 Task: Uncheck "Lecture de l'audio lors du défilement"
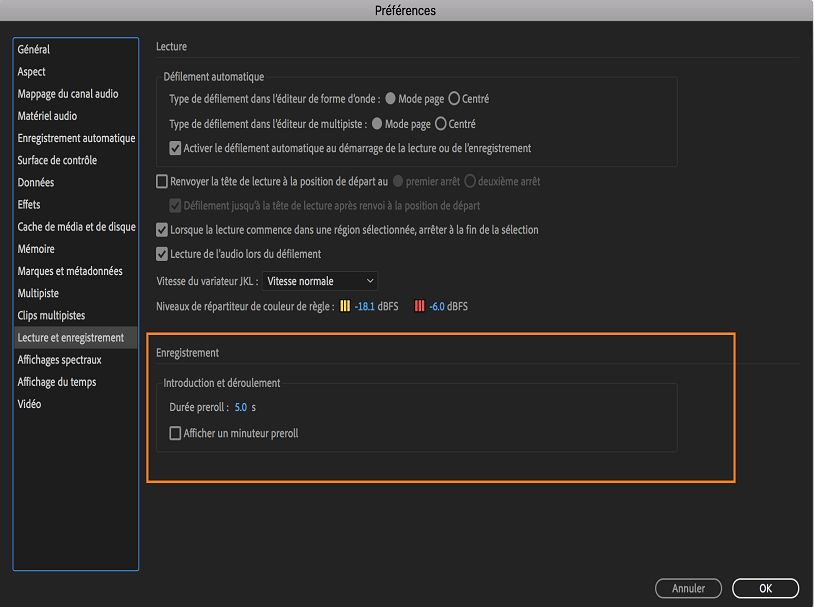tap(163, 254)
